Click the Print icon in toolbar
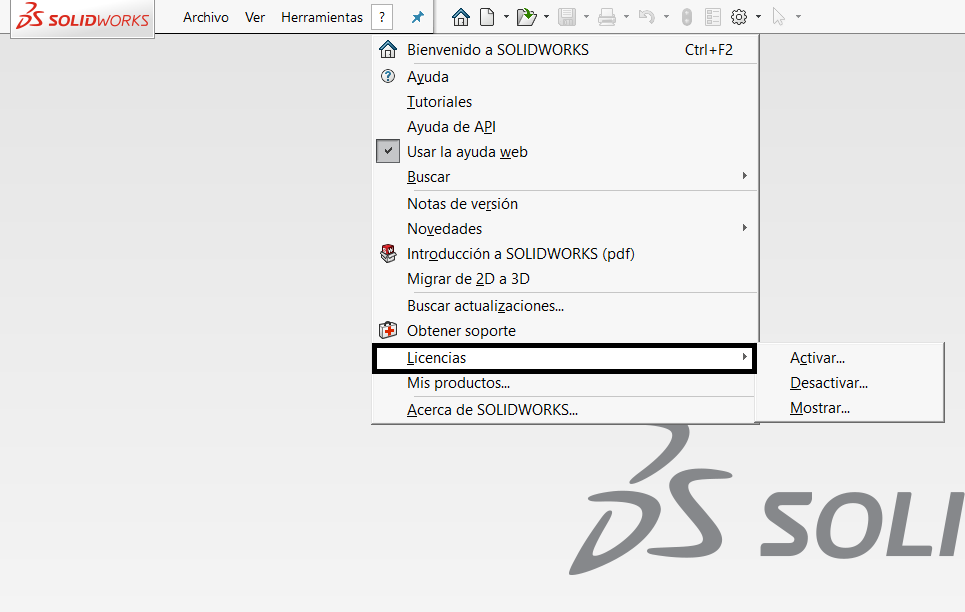 pos(607,17)
